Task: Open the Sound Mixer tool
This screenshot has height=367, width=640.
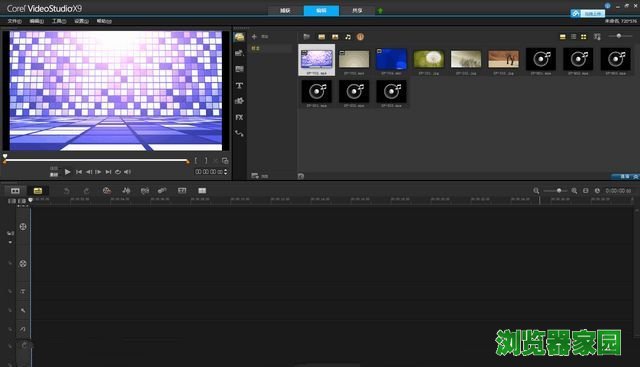Action: 126,191
